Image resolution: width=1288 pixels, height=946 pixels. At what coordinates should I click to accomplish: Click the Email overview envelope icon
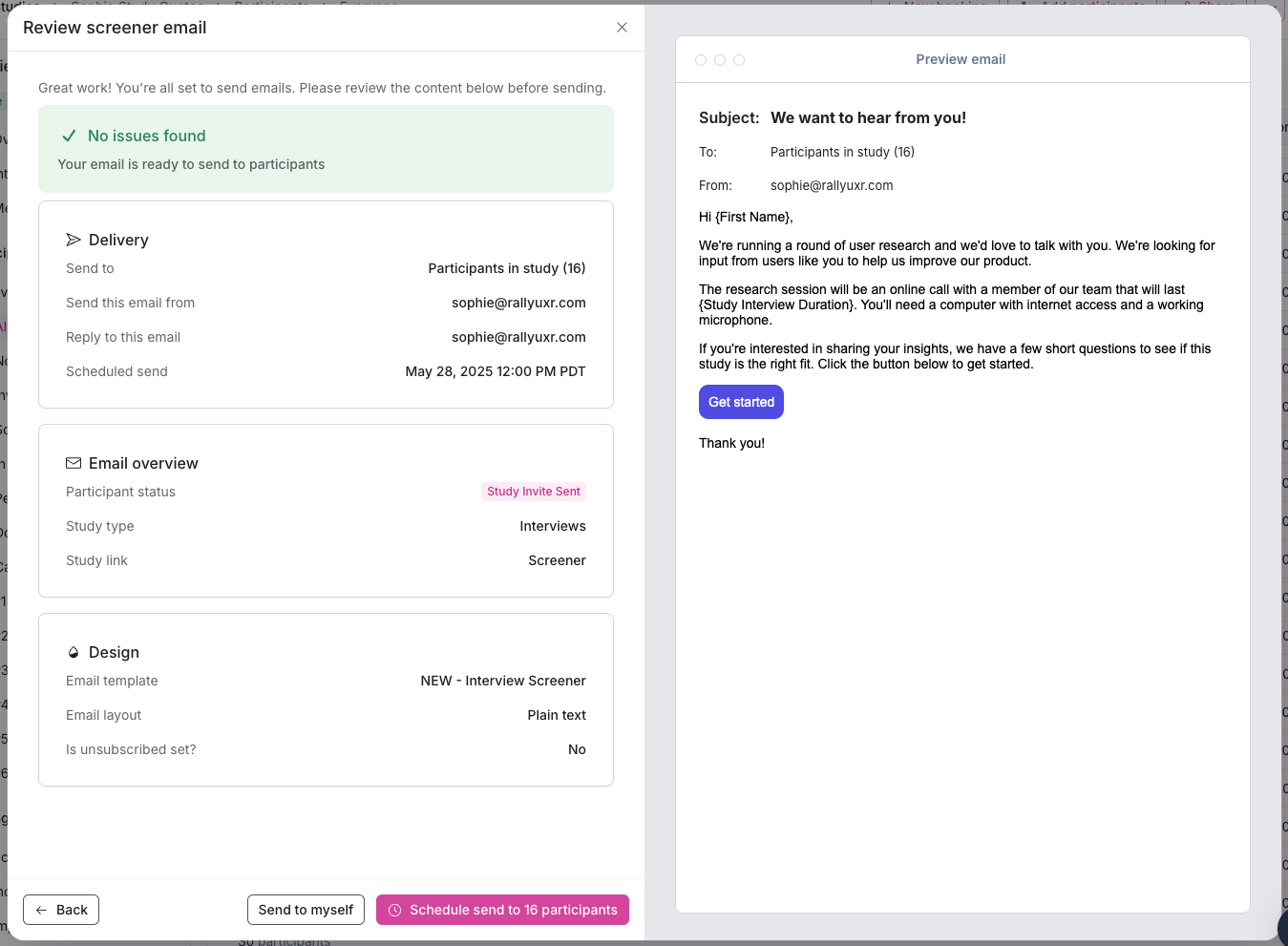pos(74,463)
